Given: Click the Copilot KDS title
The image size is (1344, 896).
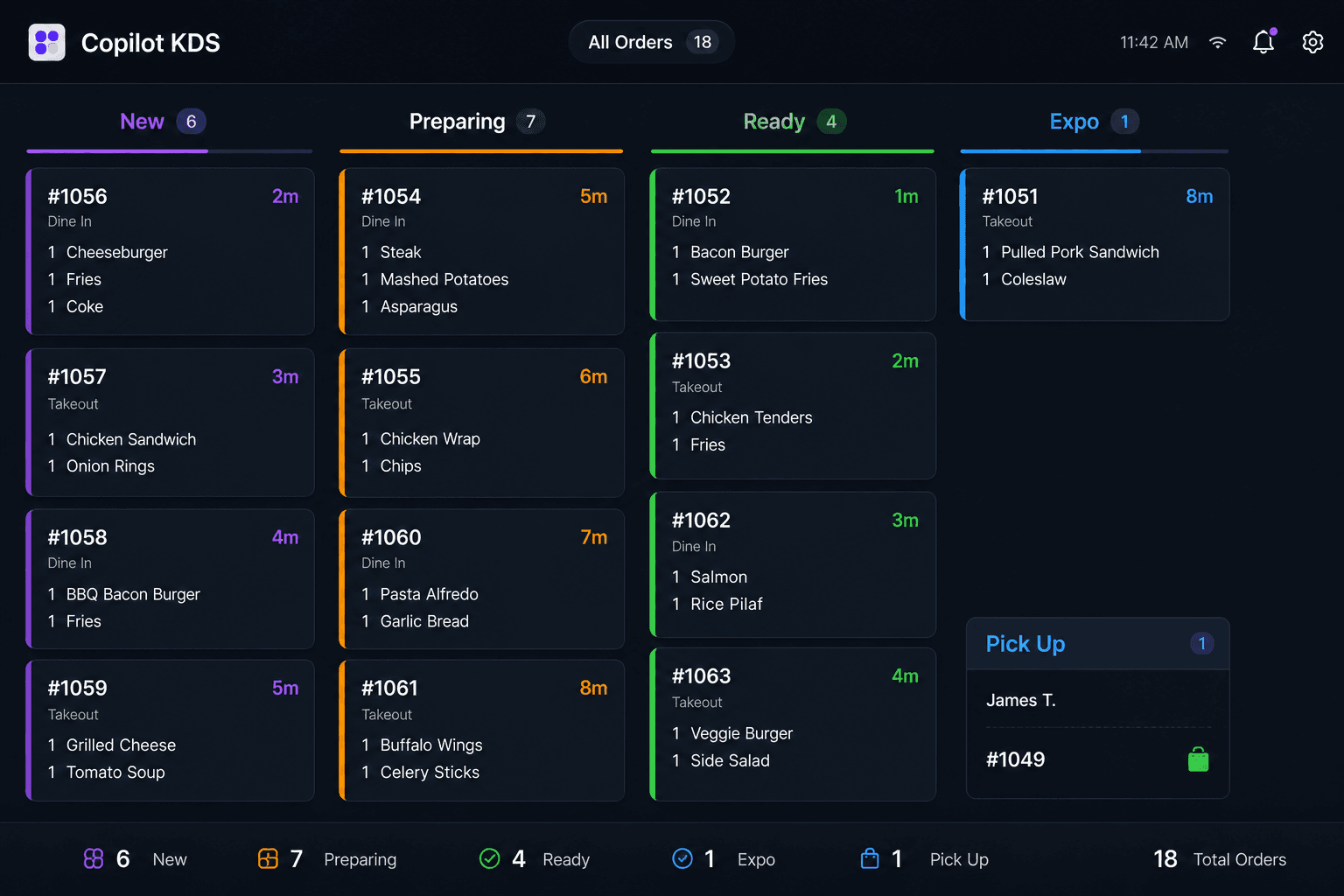Looking at the screenshot, I should (150, 43).
